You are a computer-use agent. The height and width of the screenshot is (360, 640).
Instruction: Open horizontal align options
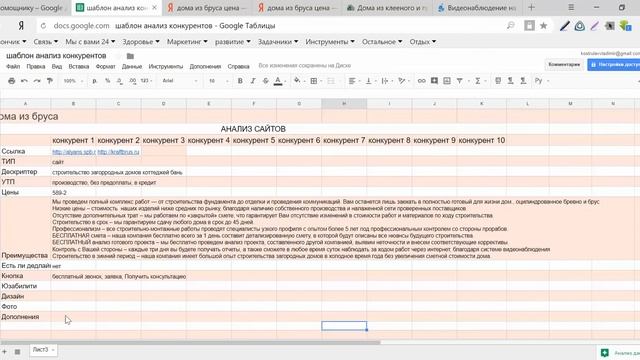(352, 81)
